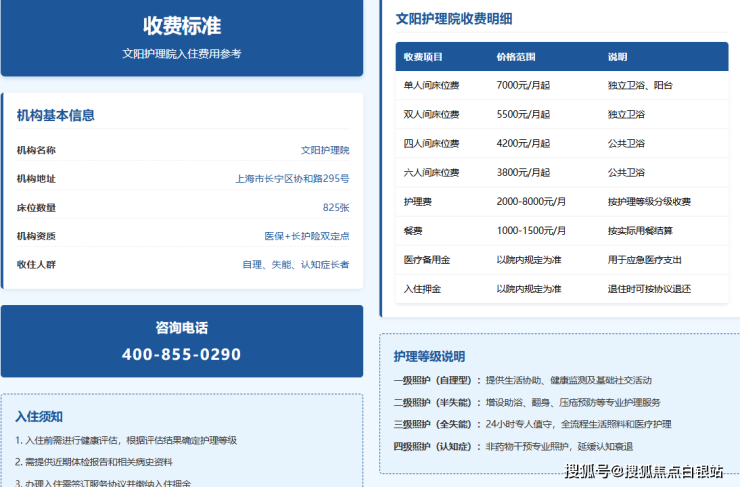Click the 六人间床位费 row label
This screenshot has width=740, height=487.
431,173
